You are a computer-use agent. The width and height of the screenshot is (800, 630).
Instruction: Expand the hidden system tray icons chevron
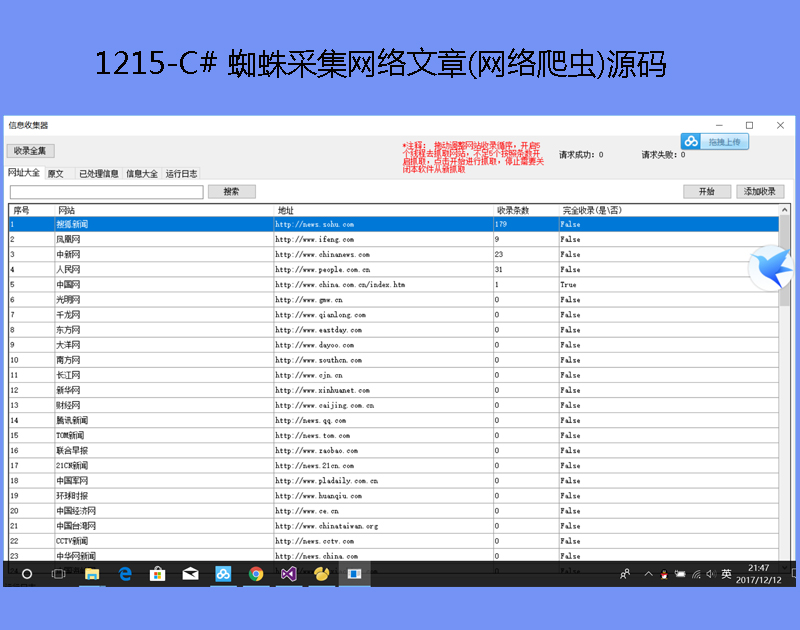tap(647, 574)
